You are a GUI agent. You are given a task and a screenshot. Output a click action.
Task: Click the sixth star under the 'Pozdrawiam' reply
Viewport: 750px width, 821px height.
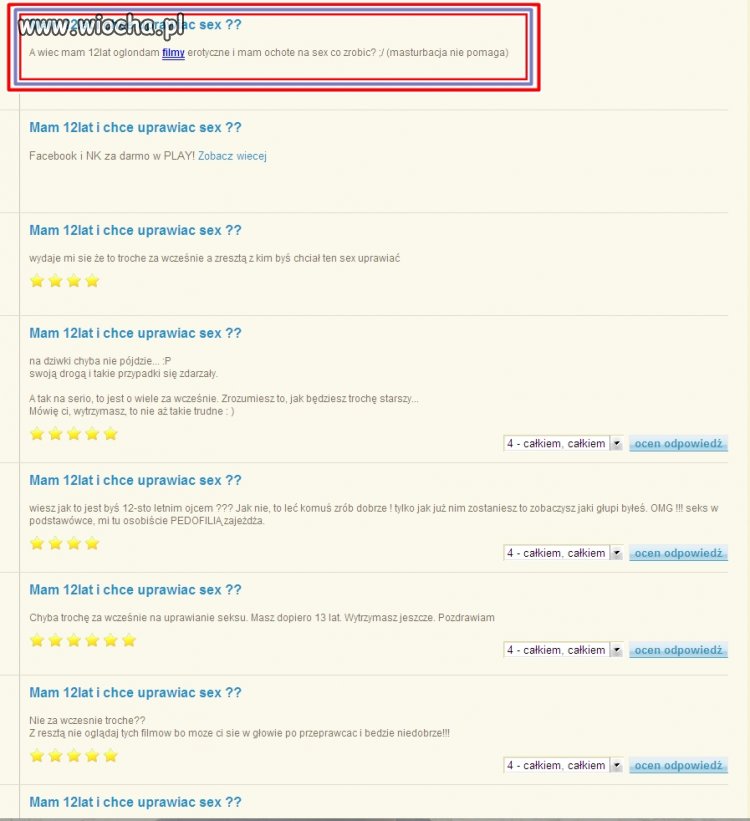(x=129, y=640)
